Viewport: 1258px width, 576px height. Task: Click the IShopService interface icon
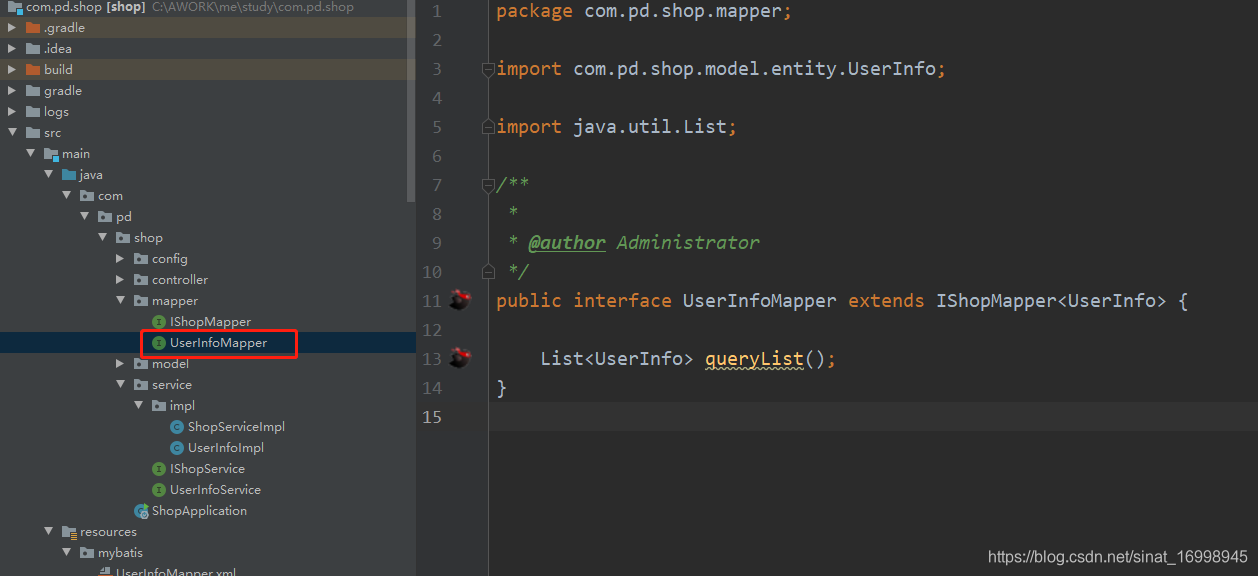159,468
